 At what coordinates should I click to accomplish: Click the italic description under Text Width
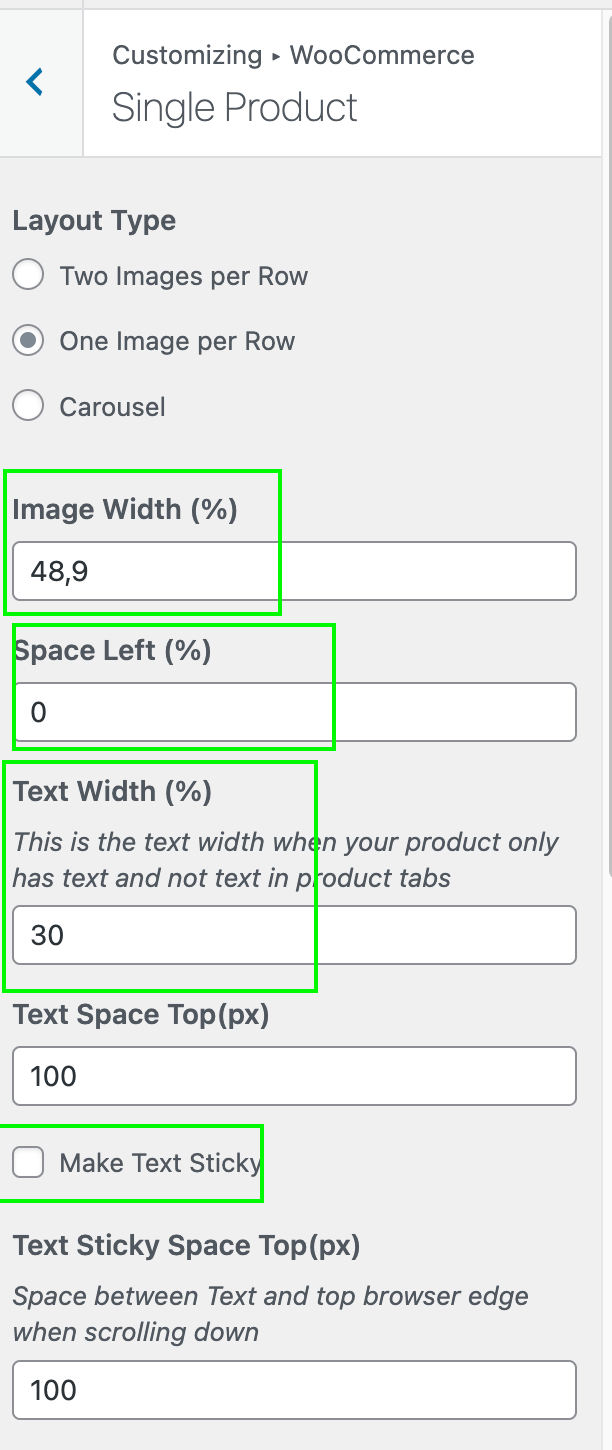pyautogui.click(x=285, y=860)
